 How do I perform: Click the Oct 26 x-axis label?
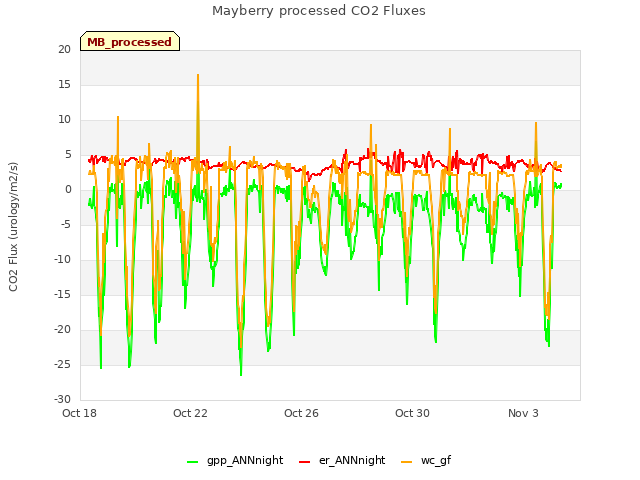301,413
